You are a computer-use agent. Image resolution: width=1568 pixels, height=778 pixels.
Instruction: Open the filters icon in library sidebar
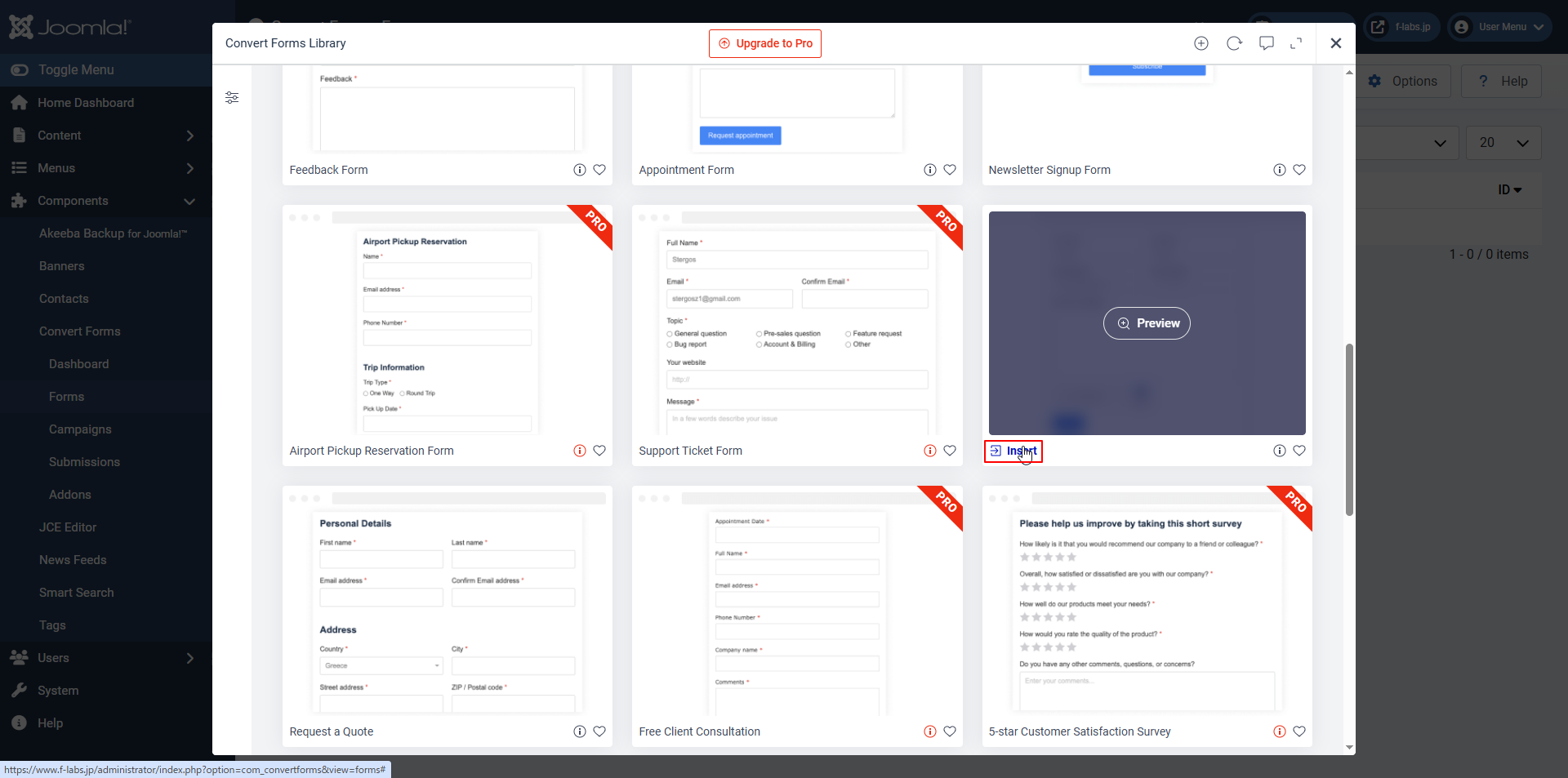pyautogui.click(x=232, y=98)
